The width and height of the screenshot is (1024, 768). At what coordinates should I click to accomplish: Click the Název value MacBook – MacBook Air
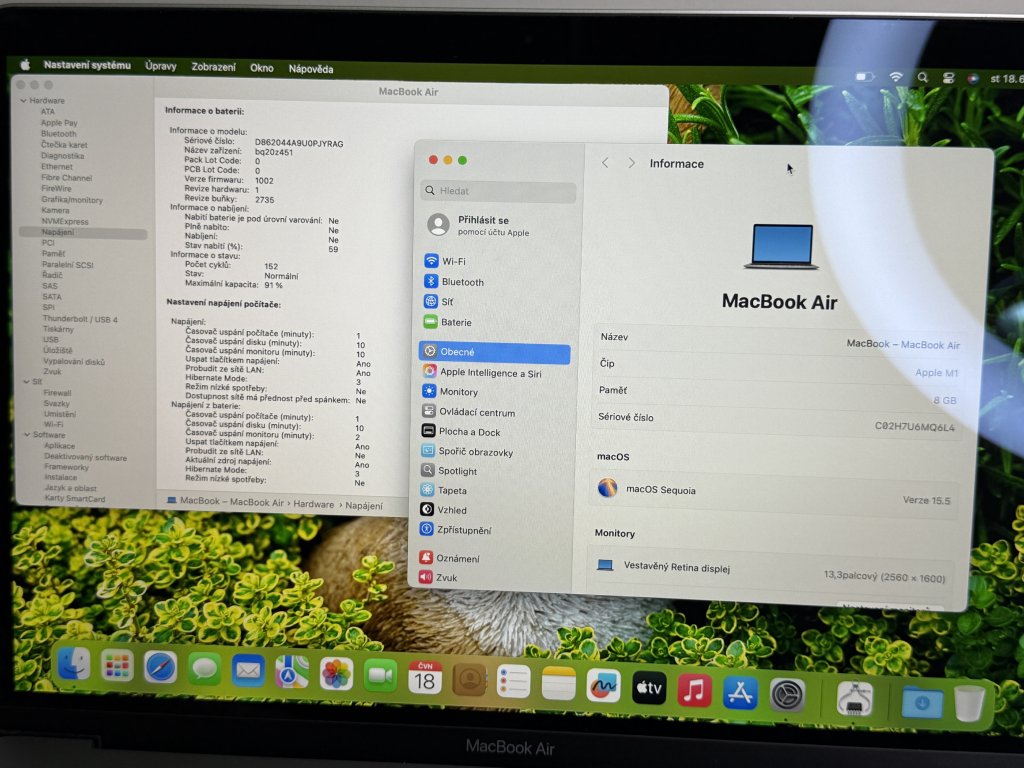click(x=903, y=344)
